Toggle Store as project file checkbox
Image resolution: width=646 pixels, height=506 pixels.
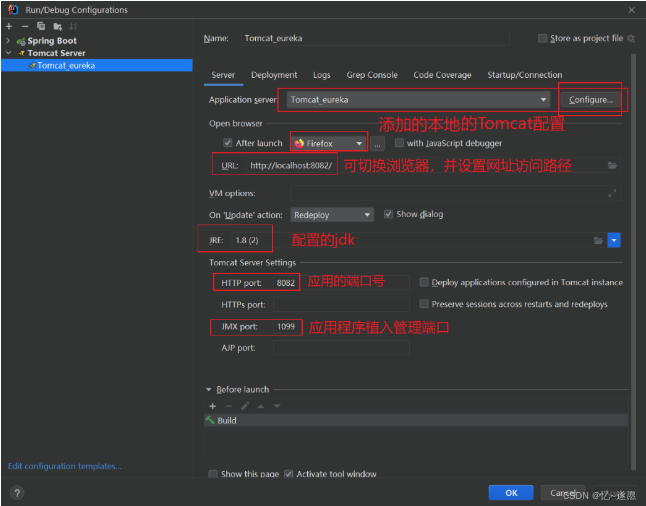543,38
